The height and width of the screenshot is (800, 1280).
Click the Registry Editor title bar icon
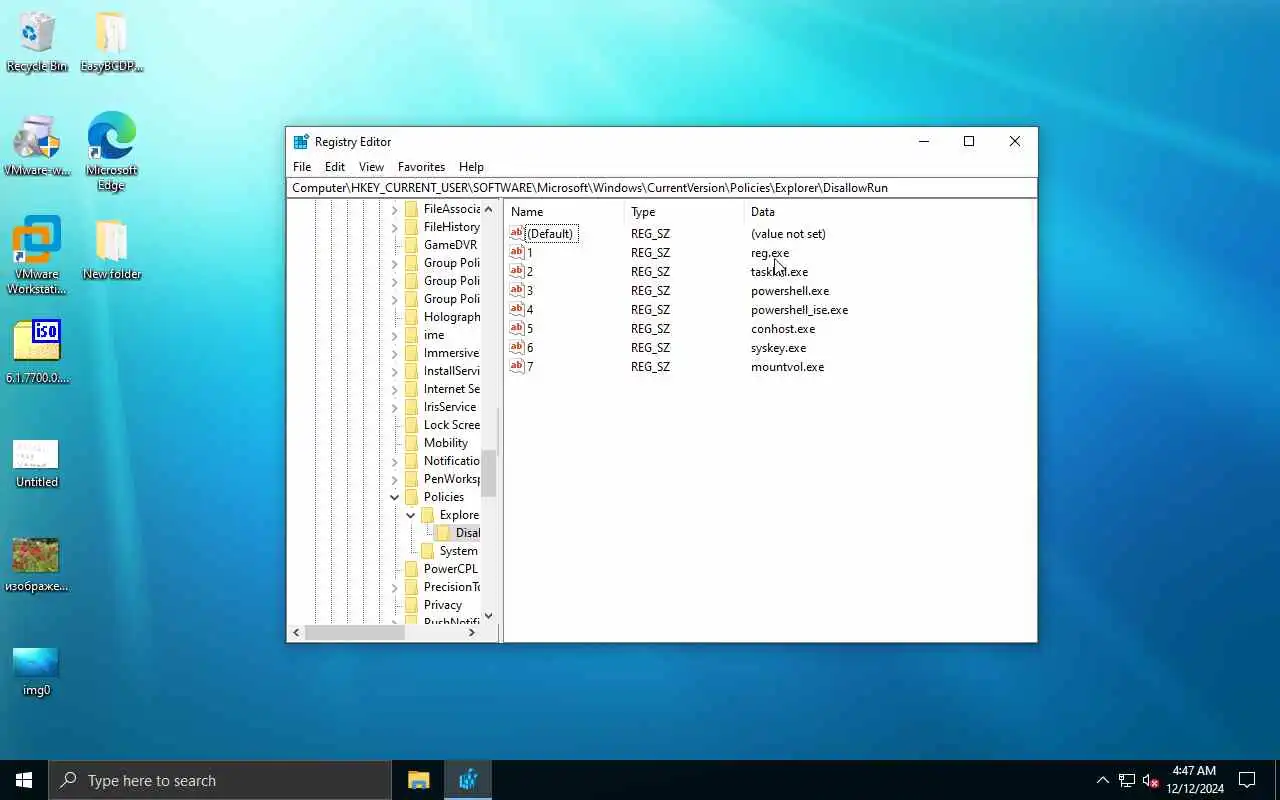pos(301,141)
